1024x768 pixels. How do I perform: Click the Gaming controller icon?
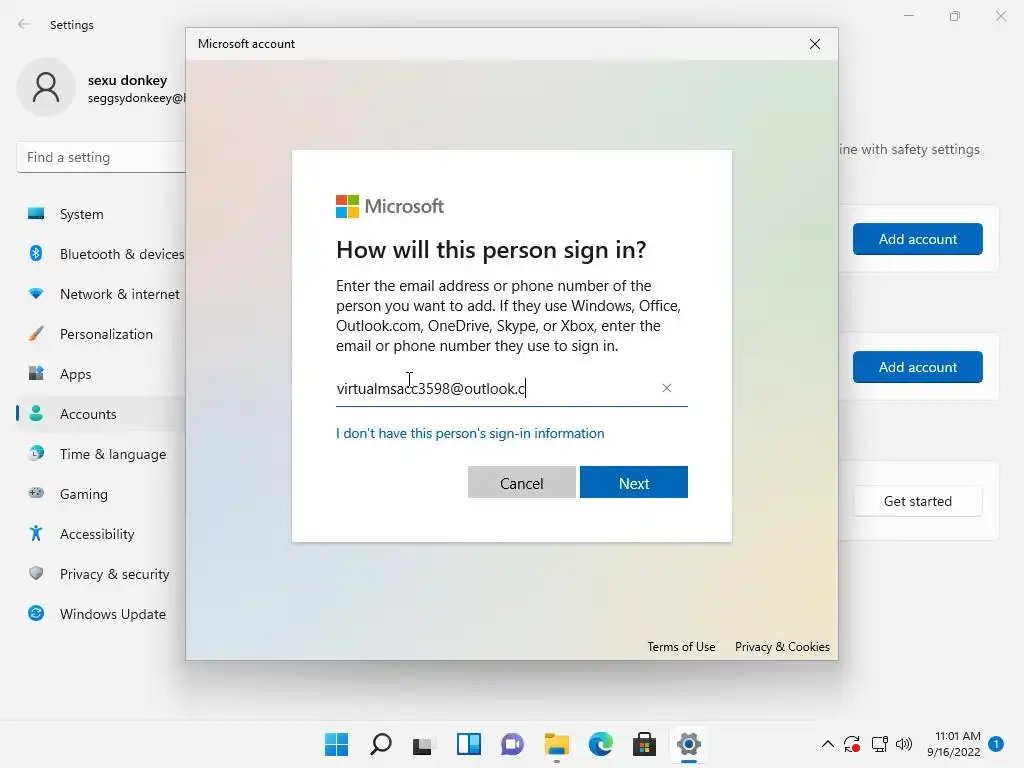[36, 493]
